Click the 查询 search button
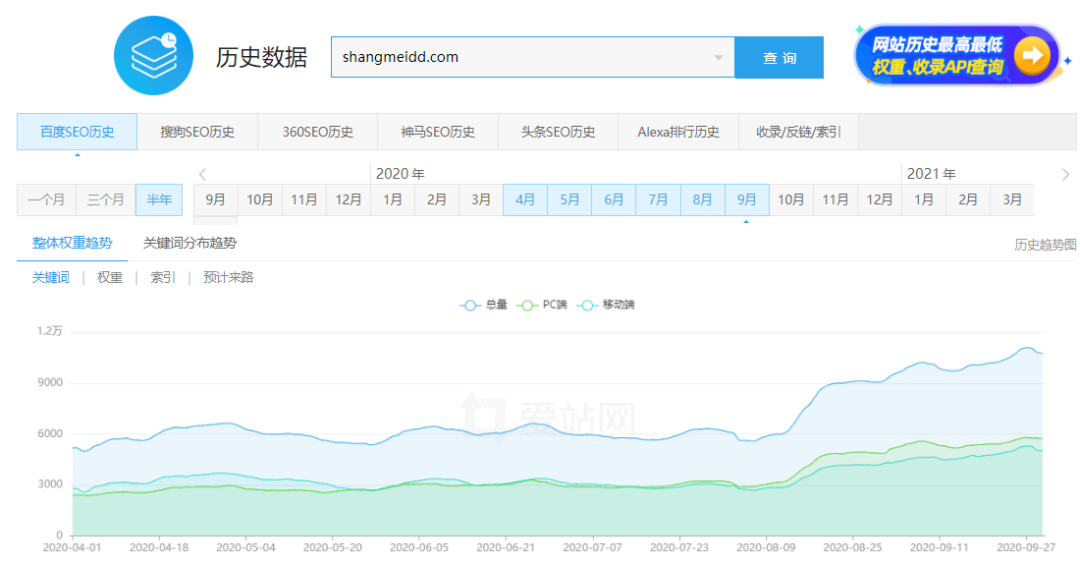1080x564 pixels. pos(779,57)
